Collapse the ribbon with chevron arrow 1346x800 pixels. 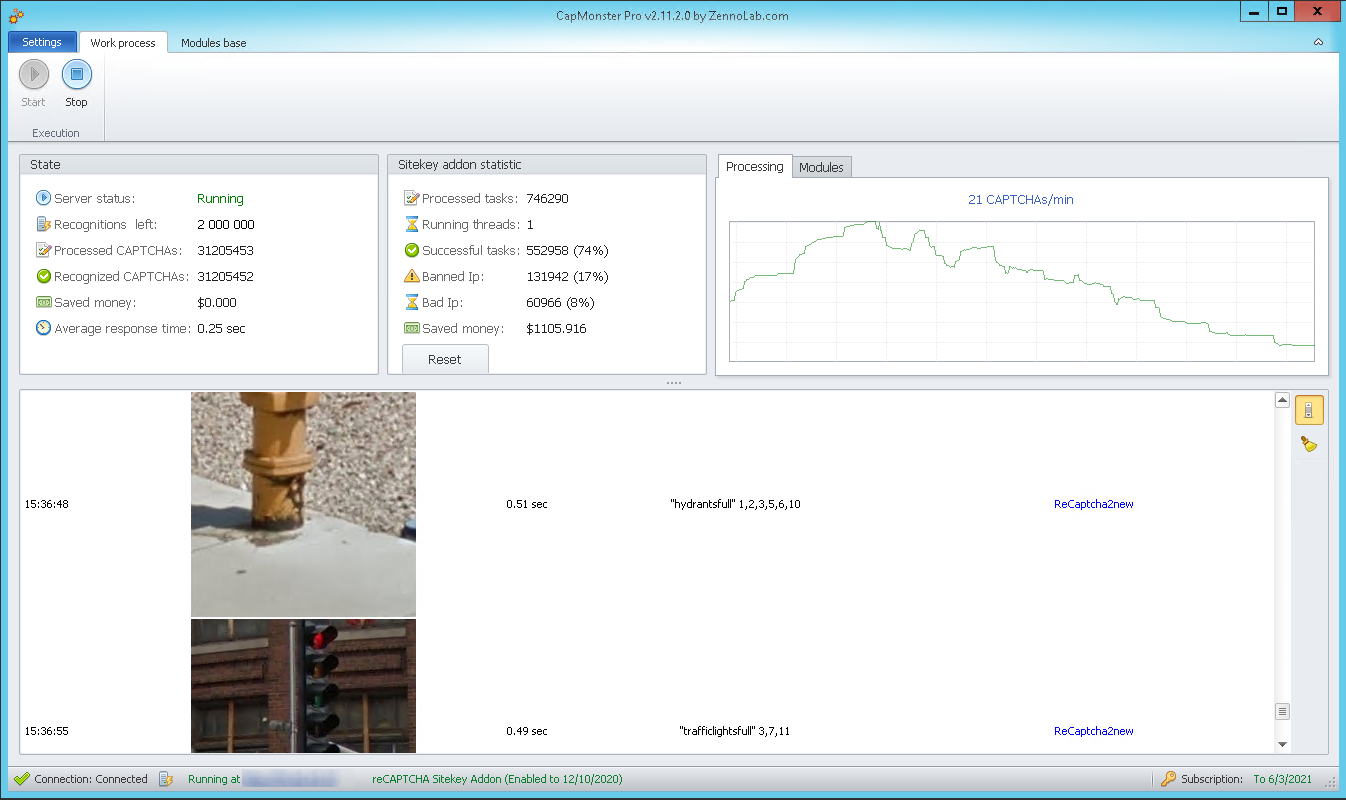pyautogui.click(x=1318, y=42)
